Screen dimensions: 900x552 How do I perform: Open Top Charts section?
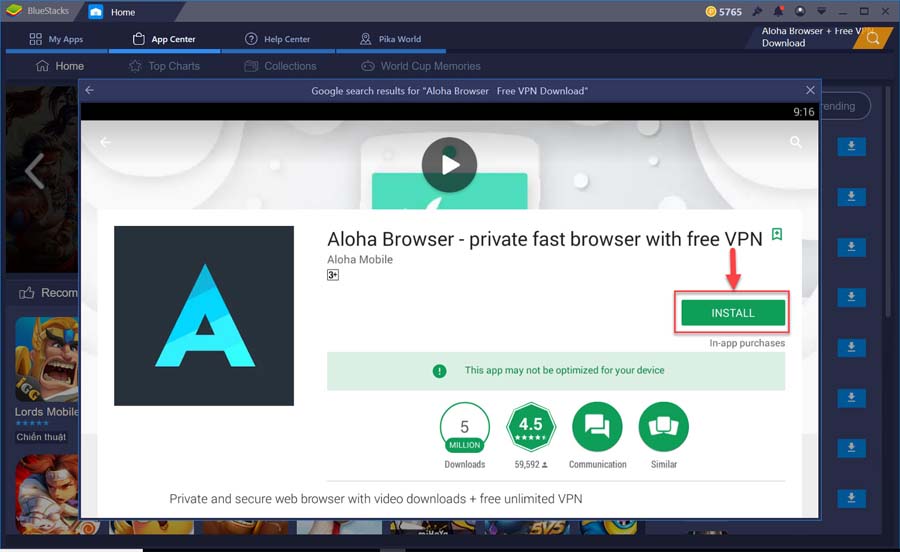164,66
